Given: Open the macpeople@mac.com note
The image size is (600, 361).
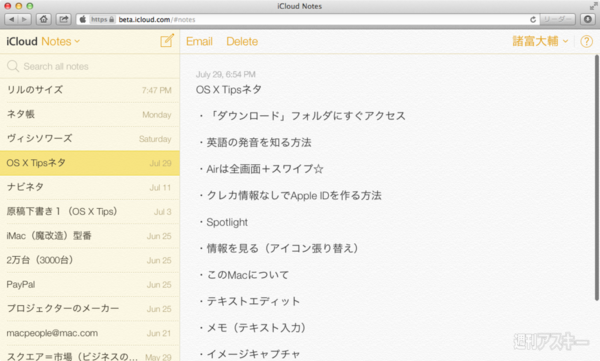Looking at the screenshot, I should (90, 333).
